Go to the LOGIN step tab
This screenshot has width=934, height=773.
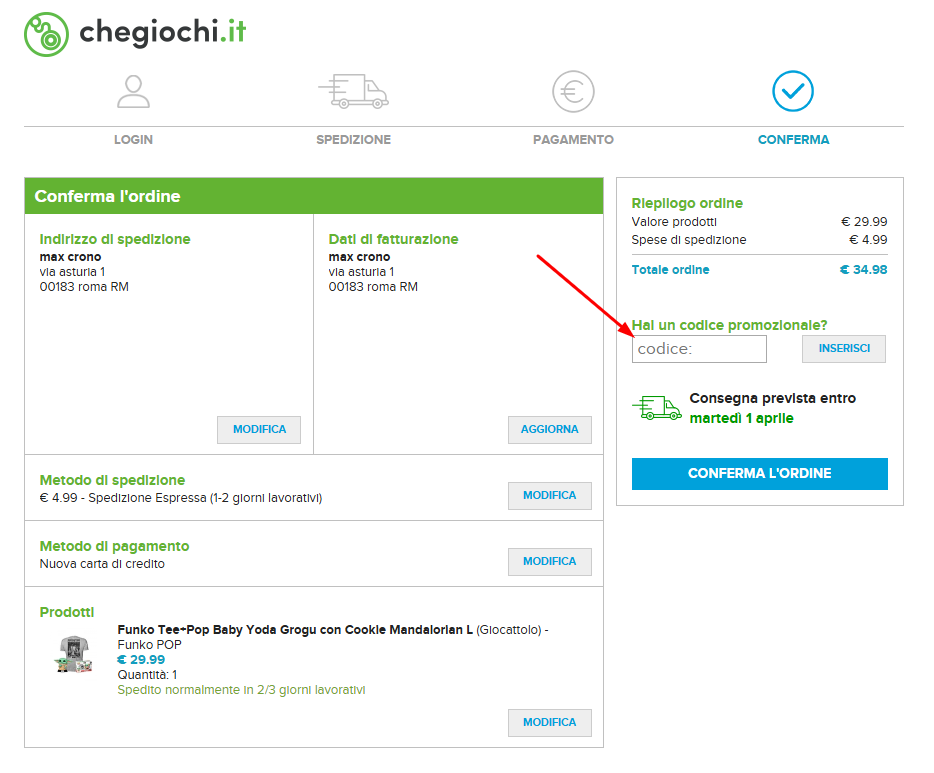133,140
